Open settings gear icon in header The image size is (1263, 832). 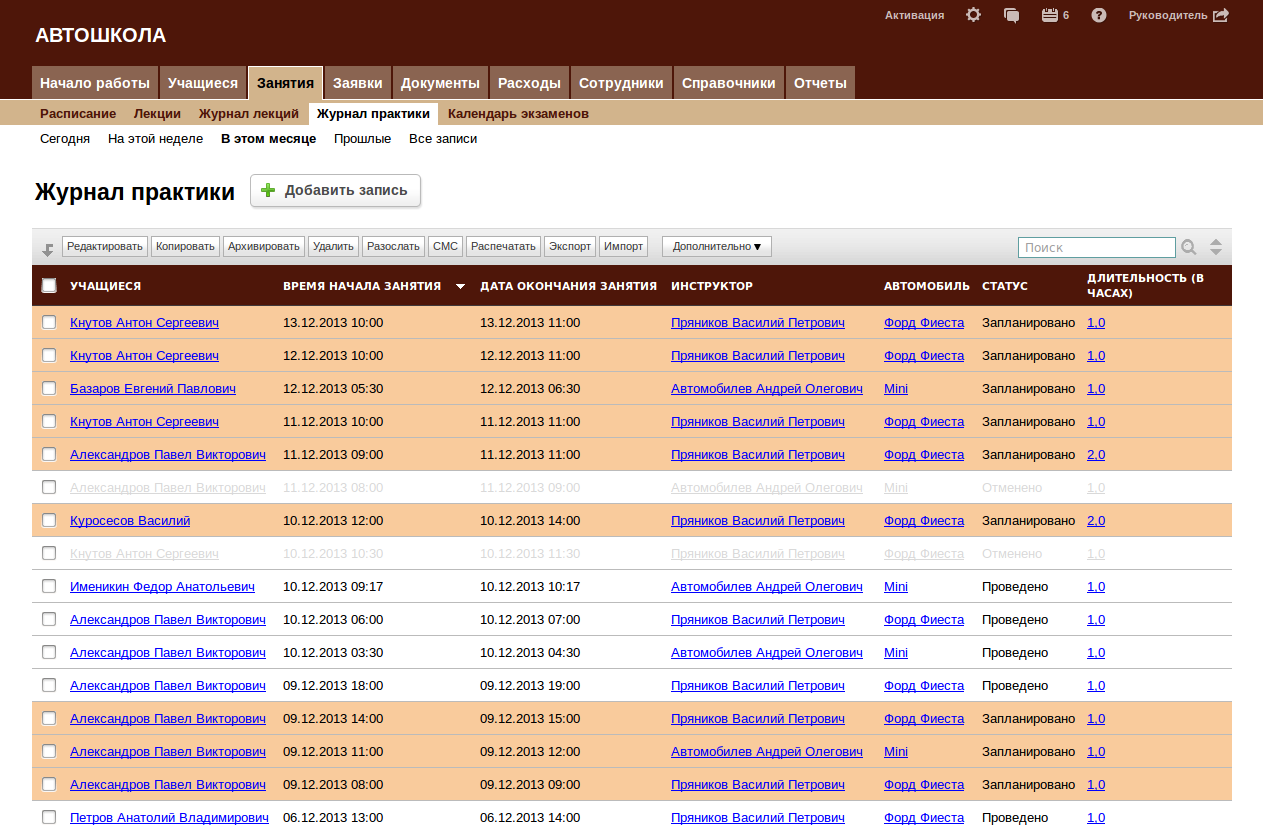tap(973, 15)
